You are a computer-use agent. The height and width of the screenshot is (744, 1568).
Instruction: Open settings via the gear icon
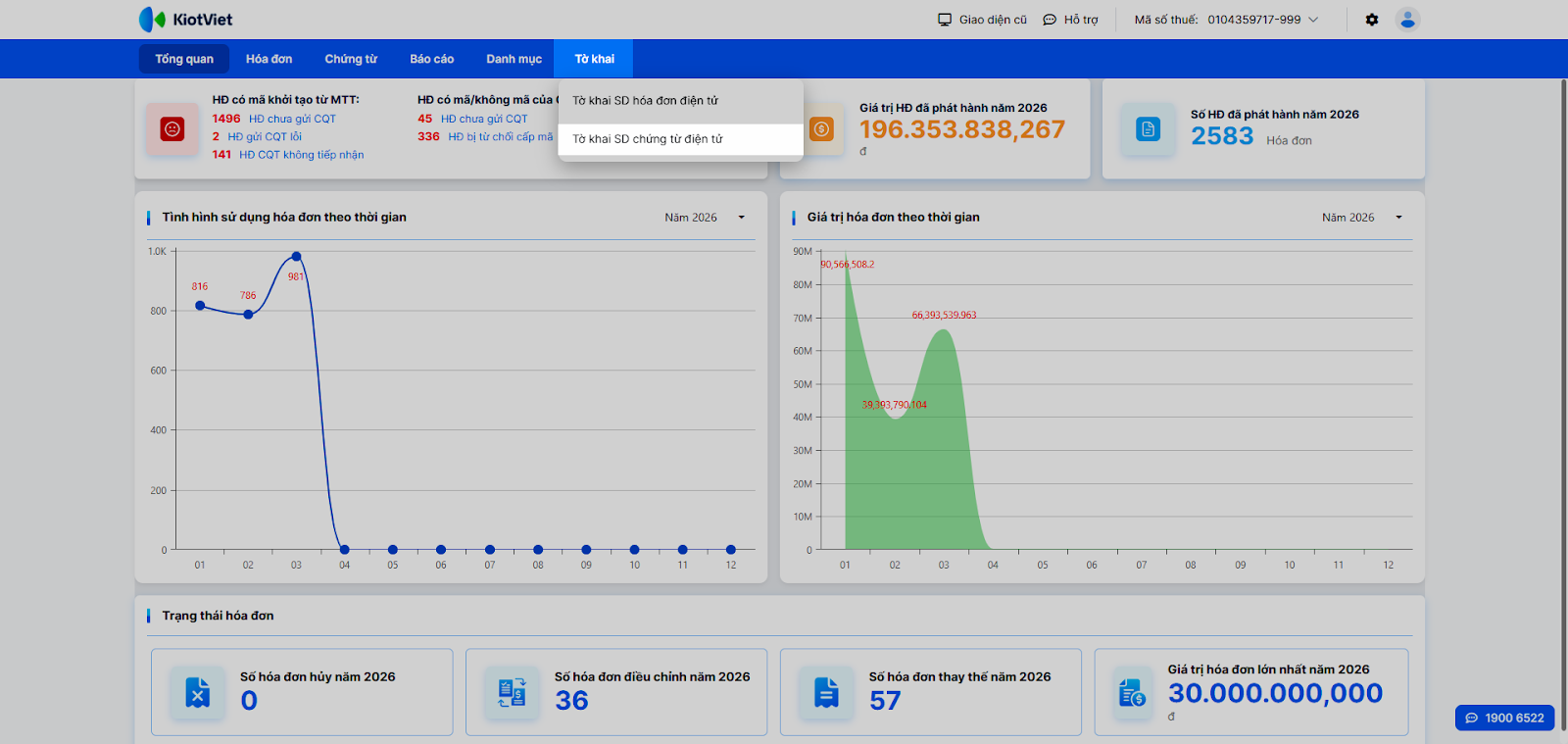1372,20
